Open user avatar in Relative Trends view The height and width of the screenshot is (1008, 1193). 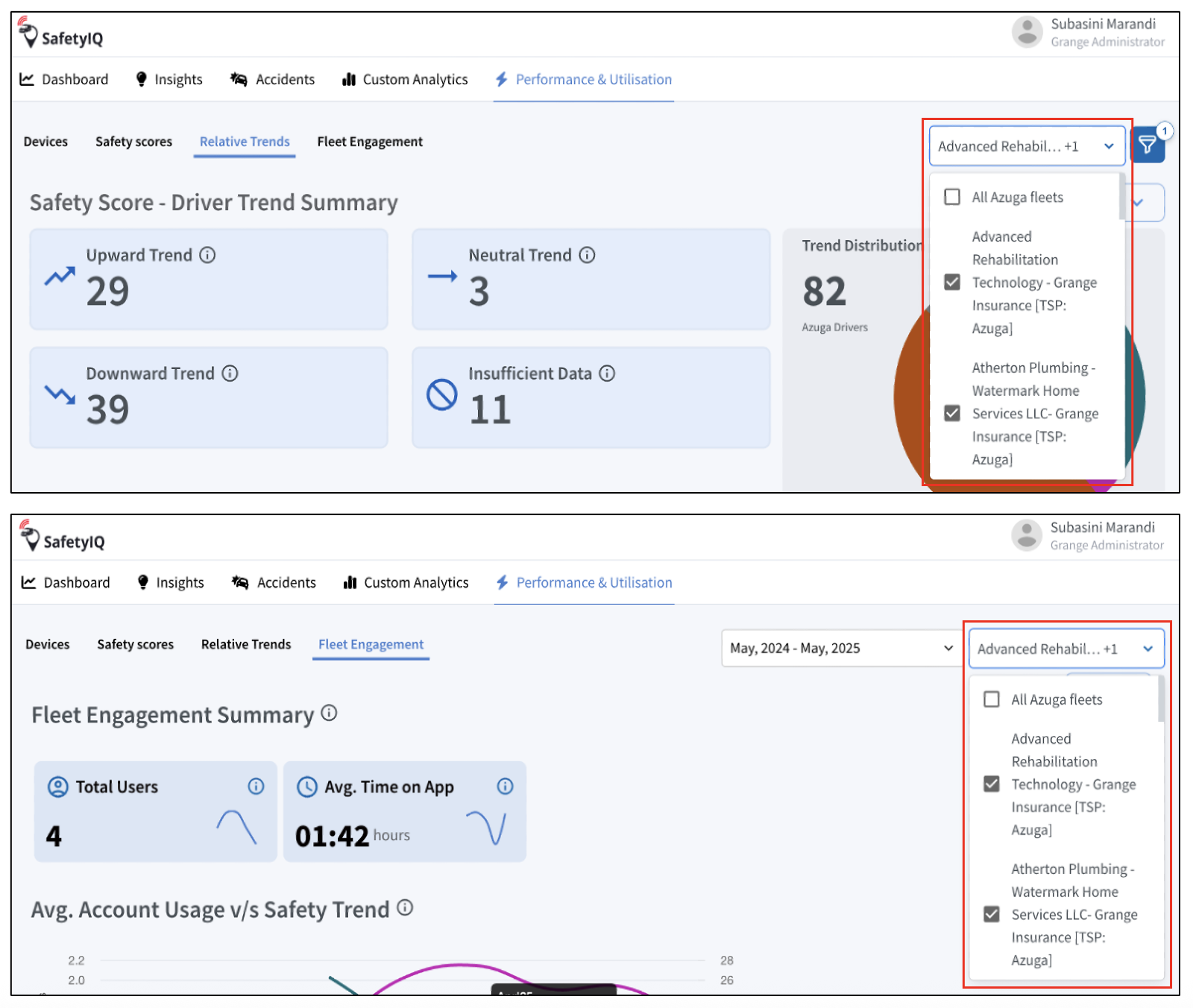(x=1027, y=32)
